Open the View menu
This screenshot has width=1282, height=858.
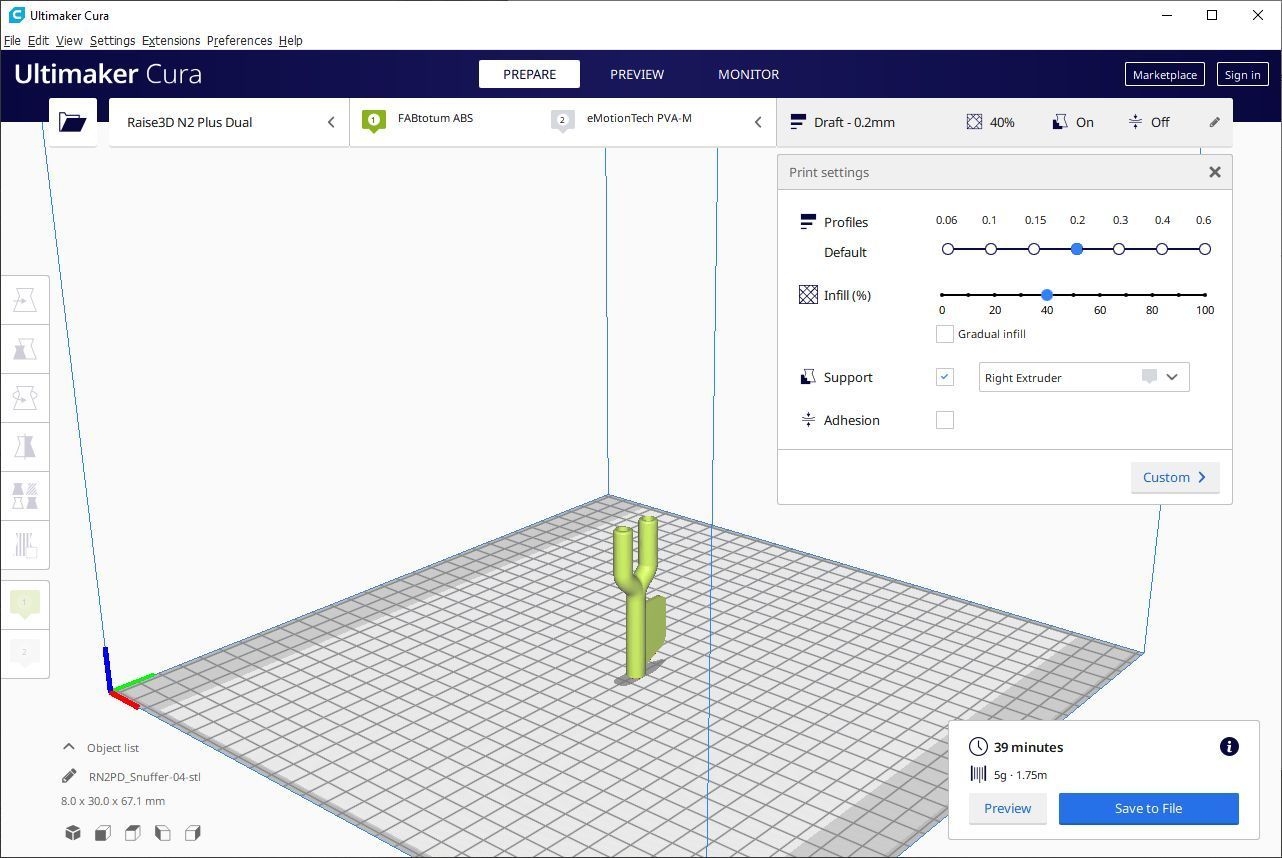[69, 41]
